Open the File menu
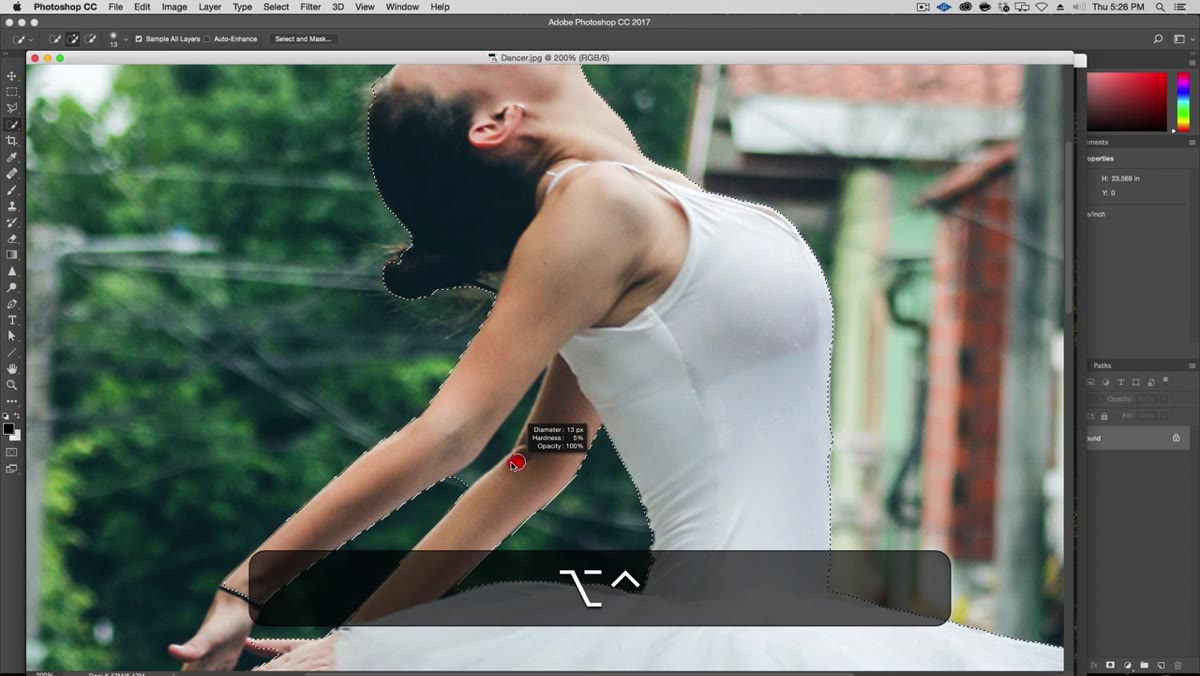The height and width of the screenshot is (676, 1200). pos(116,7)
